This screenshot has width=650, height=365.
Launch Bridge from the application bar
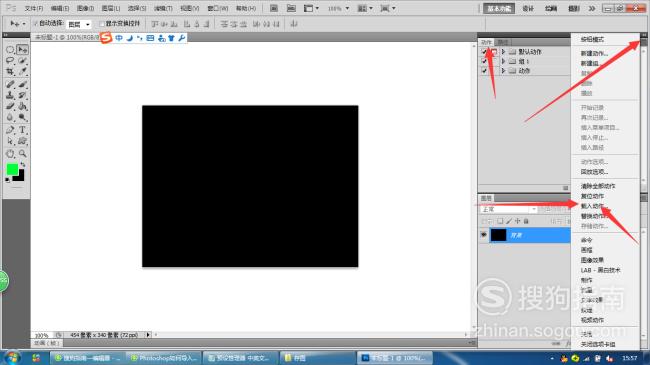click(x=274, y=8)
